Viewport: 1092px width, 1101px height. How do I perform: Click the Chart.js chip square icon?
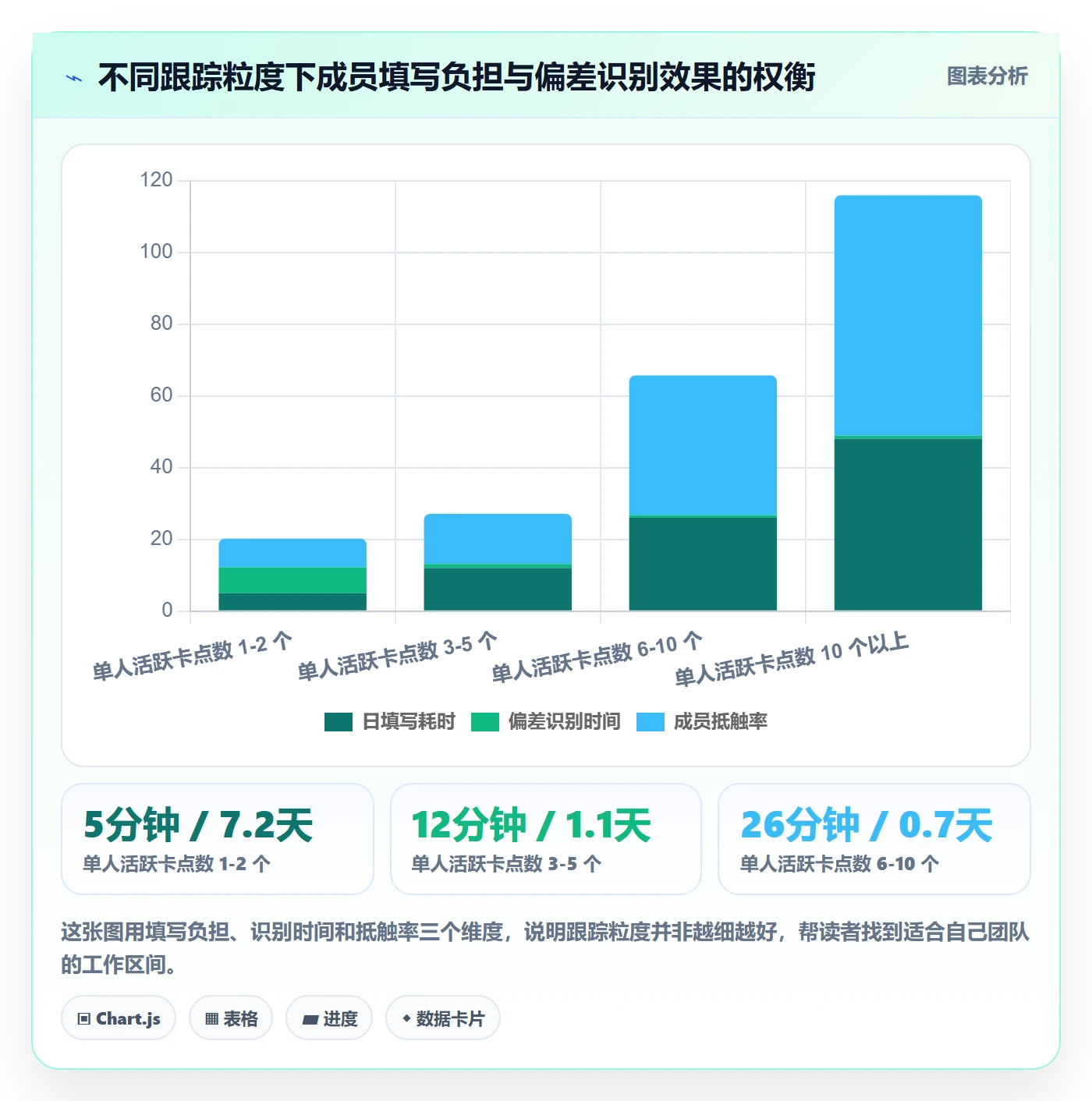[84, 1019]
